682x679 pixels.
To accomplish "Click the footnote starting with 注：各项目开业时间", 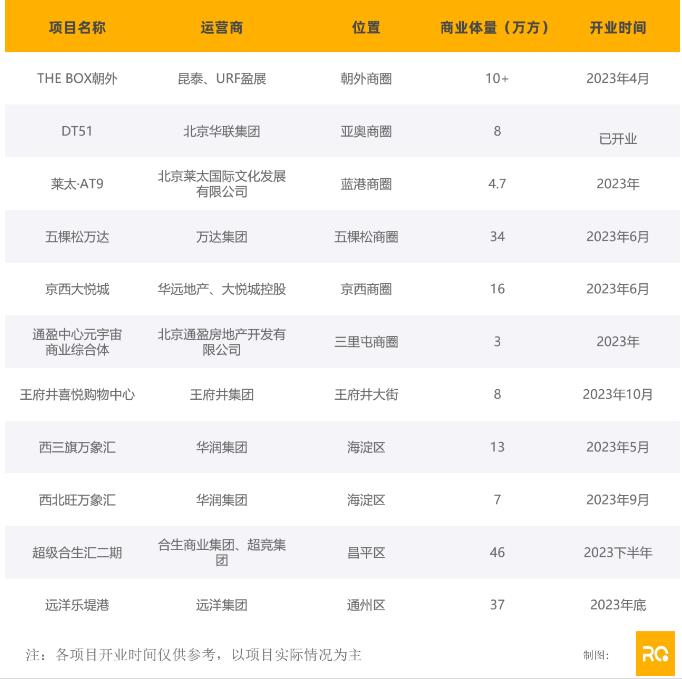I will click(x=193, y=655).
